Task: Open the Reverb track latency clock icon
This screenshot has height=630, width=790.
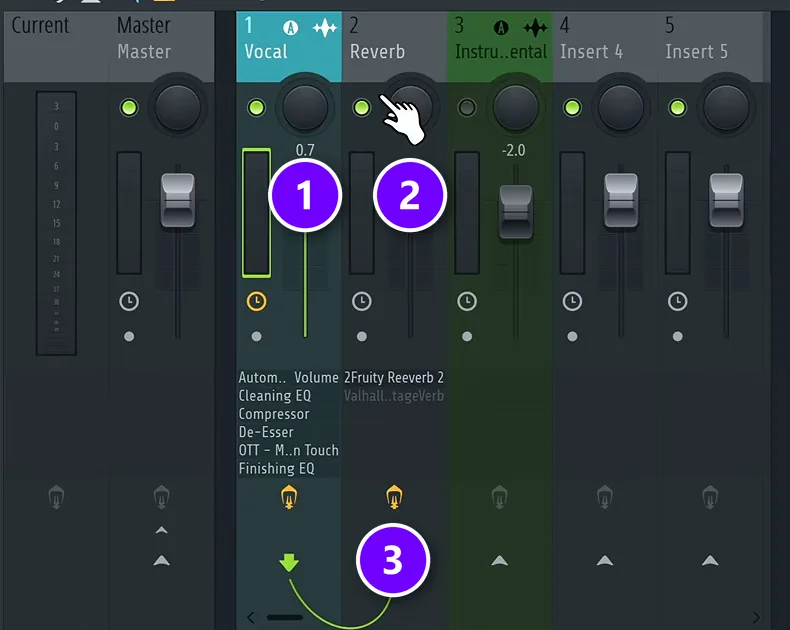Action: pyautogui.click(x=362, y=301)
